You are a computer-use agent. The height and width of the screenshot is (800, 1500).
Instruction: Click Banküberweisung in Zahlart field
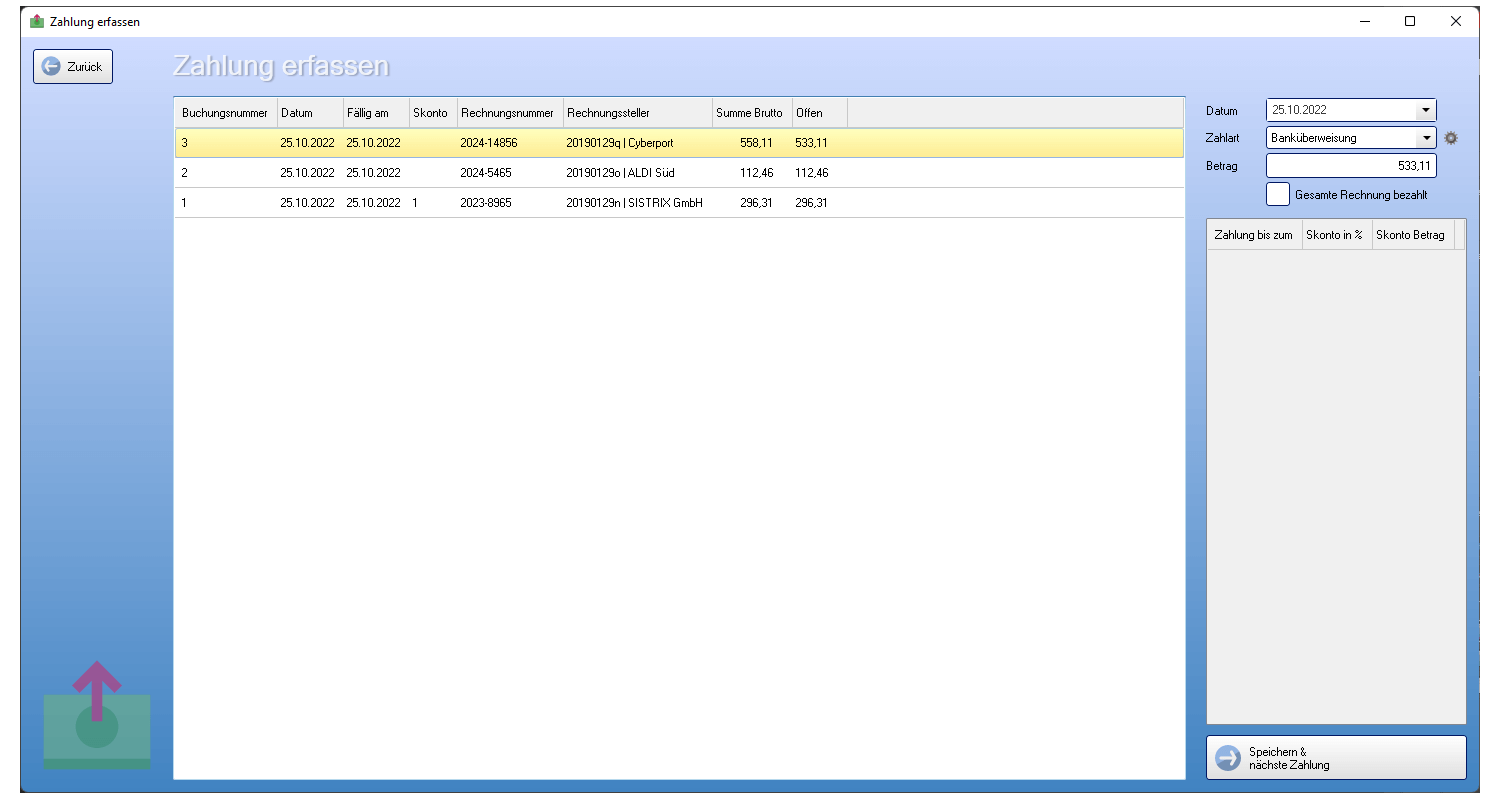point(1314,138)
